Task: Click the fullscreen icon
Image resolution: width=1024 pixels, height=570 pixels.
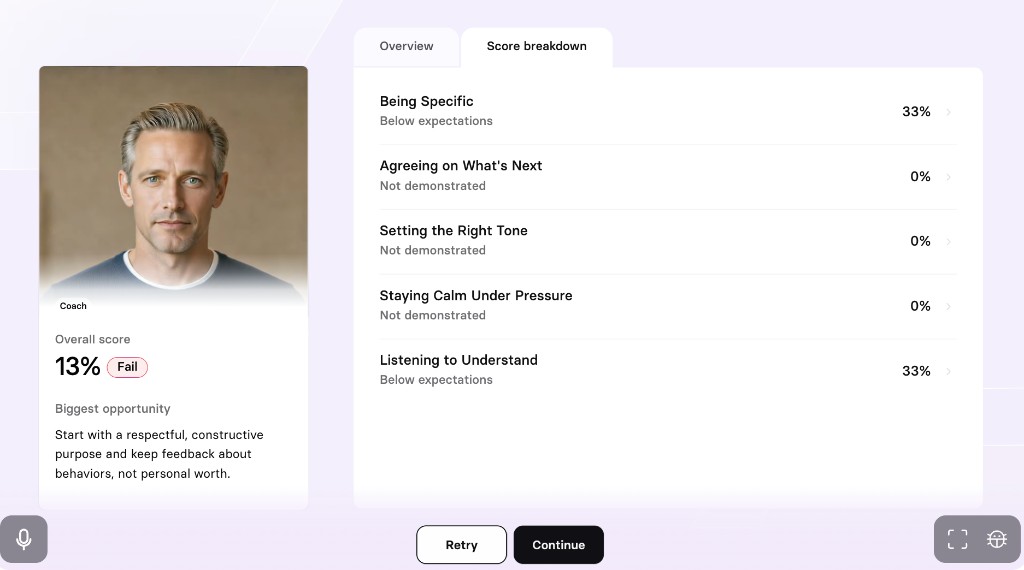Action: pos(957,539)
